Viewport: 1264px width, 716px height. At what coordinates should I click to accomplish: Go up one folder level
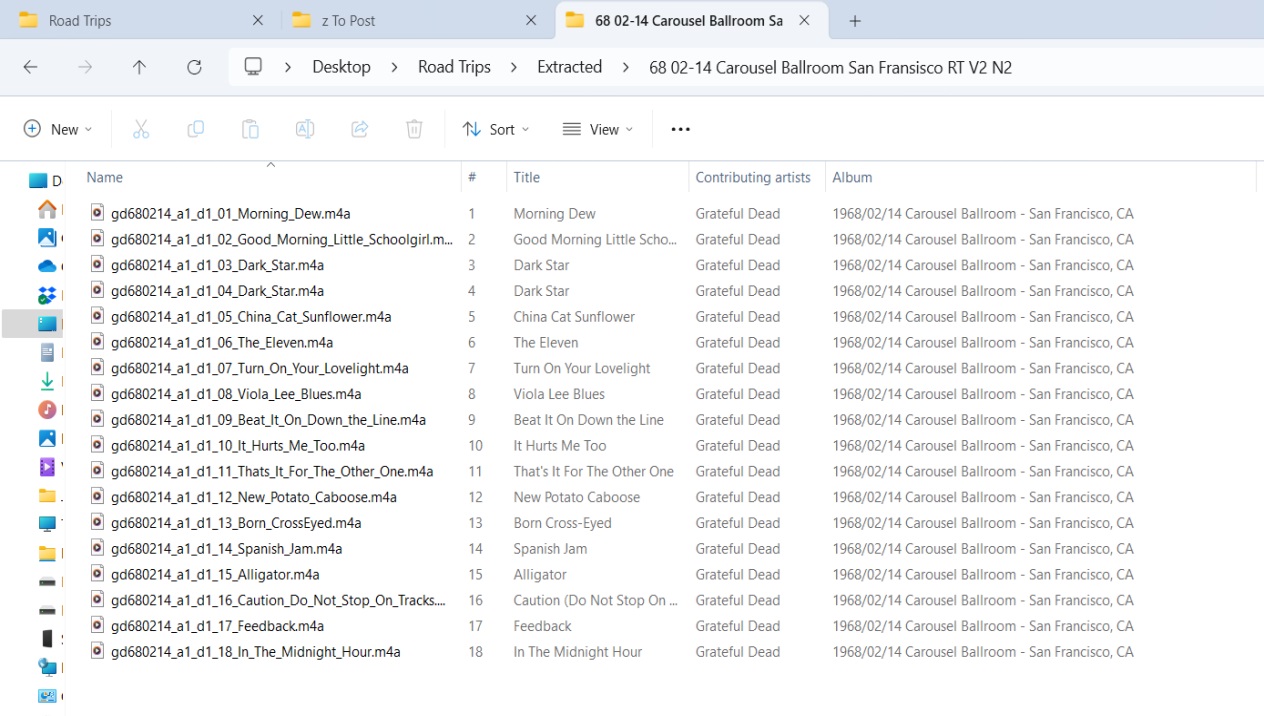coord(139,67)
